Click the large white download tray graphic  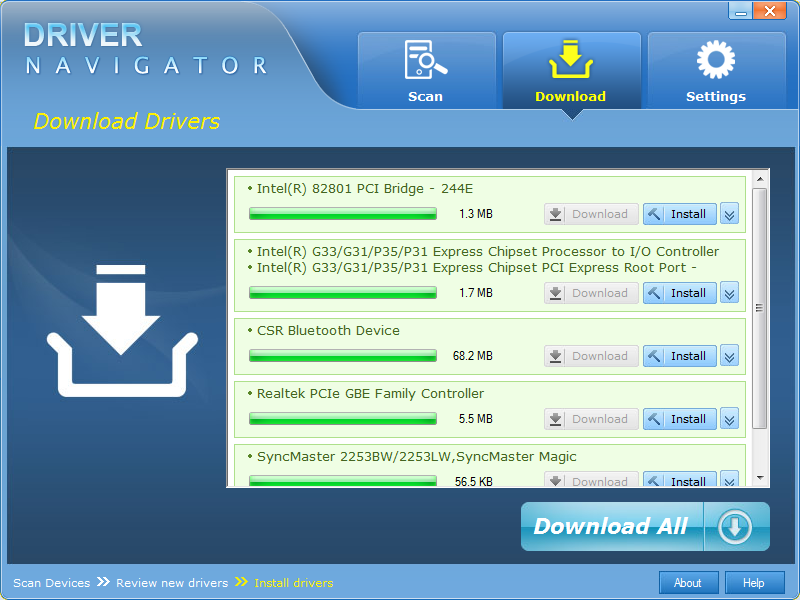[122, 331]
